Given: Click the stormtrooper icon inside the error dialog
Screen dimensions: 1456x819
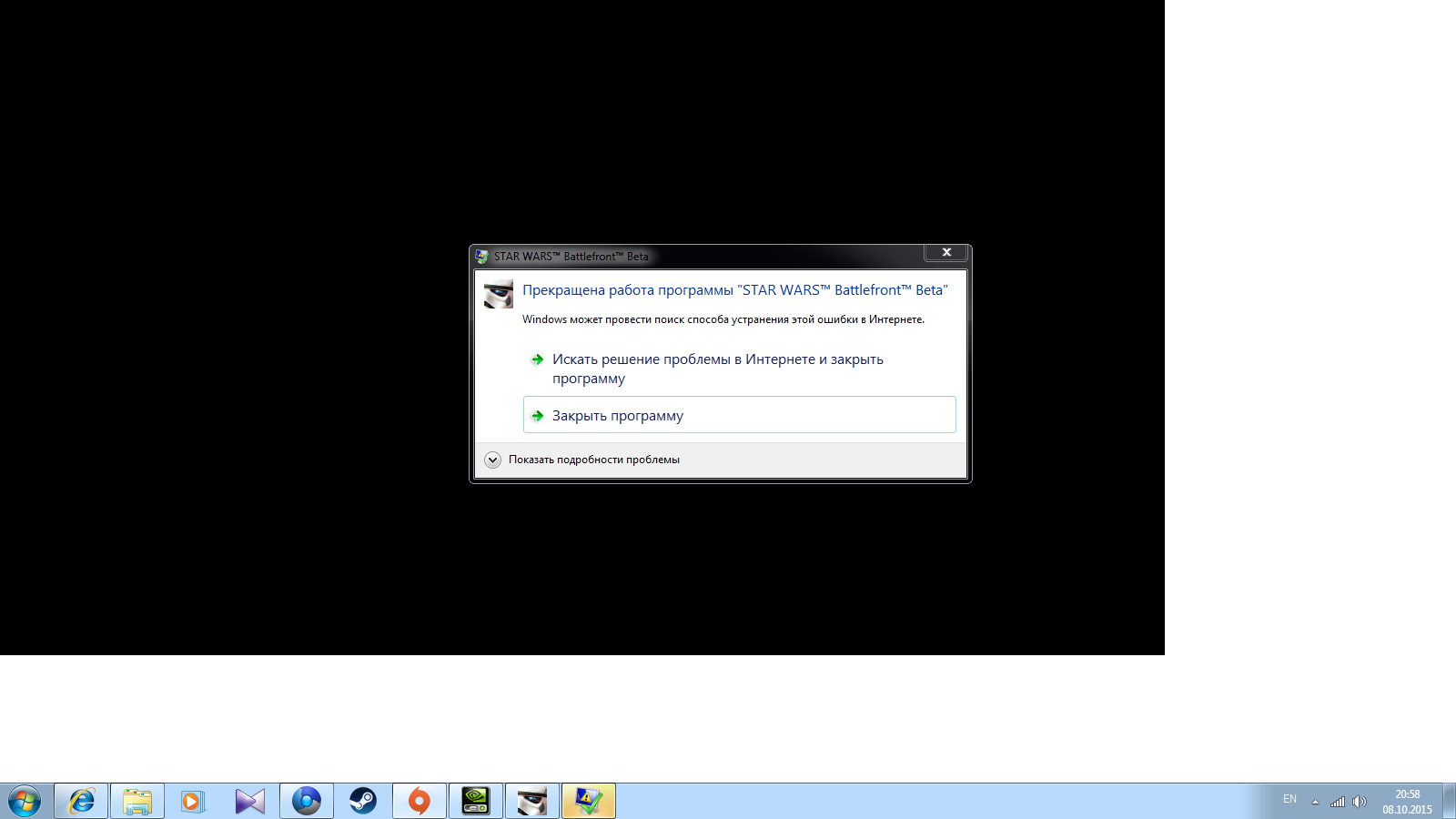Looking at the screenshot, I should pos(499,294).
